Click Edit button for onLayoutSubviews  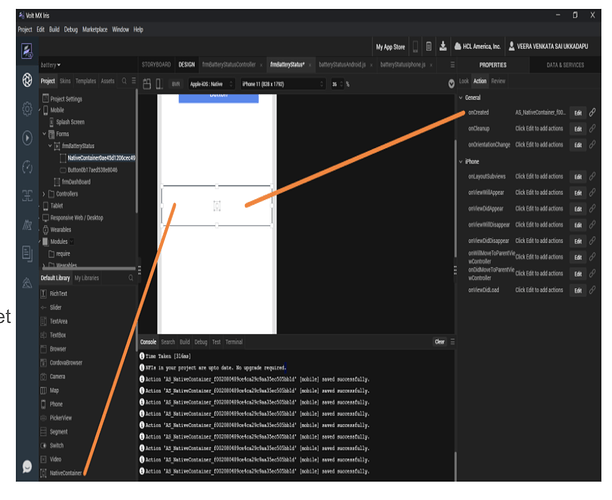coord(578,177)
